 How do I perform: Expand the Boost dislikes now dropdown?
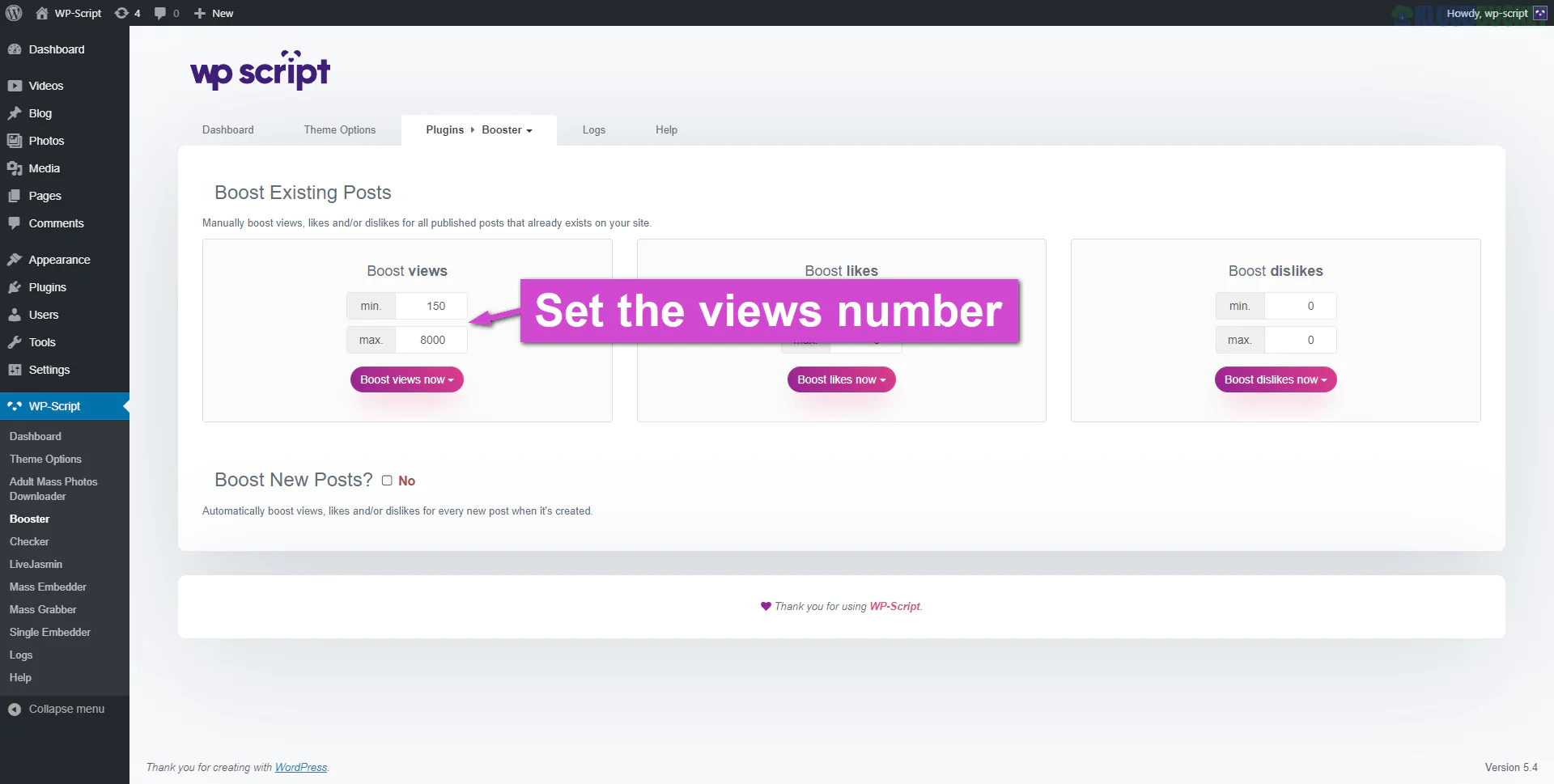coord(1275,379)
